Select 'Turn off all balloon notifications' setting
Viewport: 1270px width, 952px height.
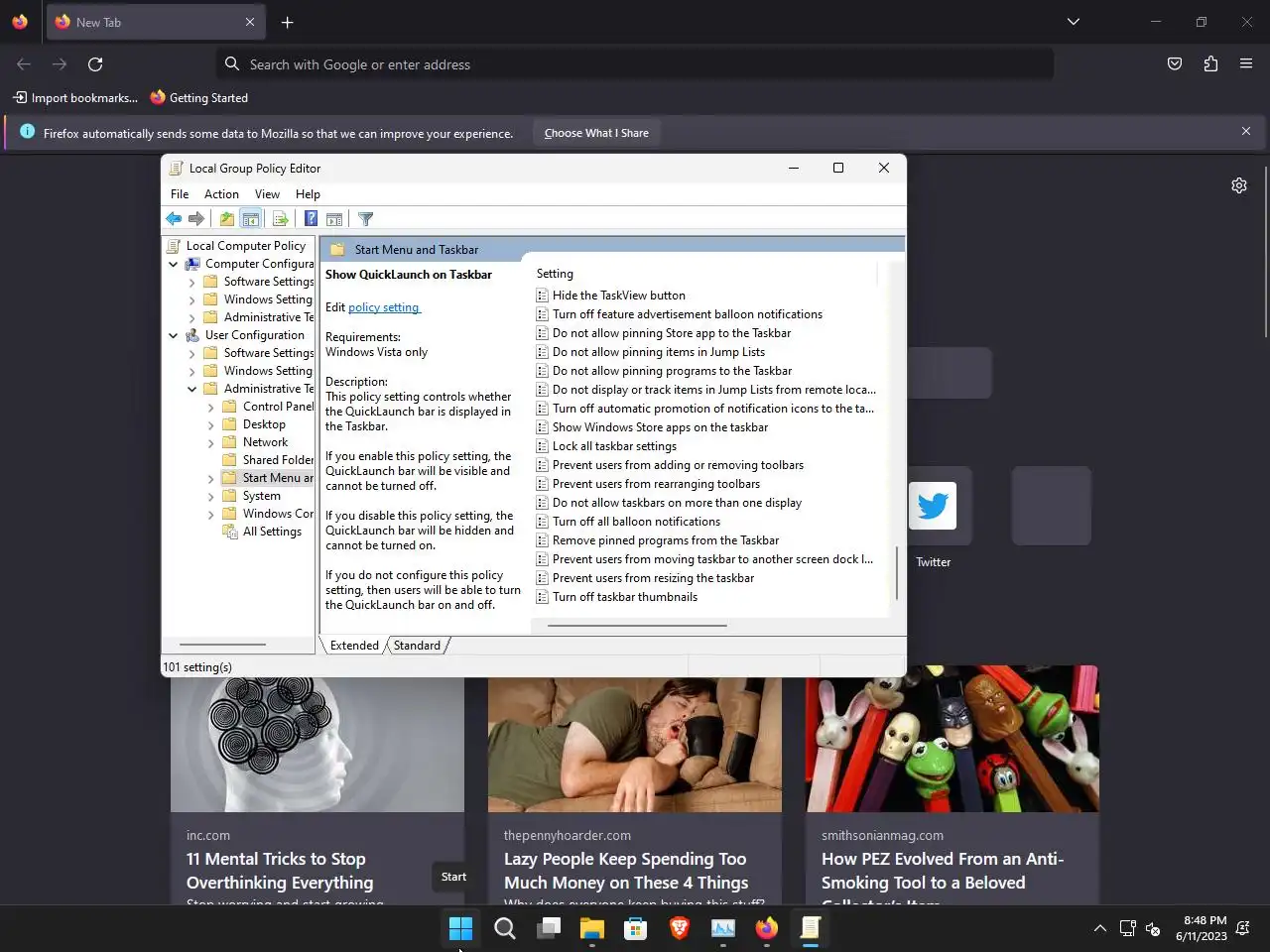click(636, 522)
